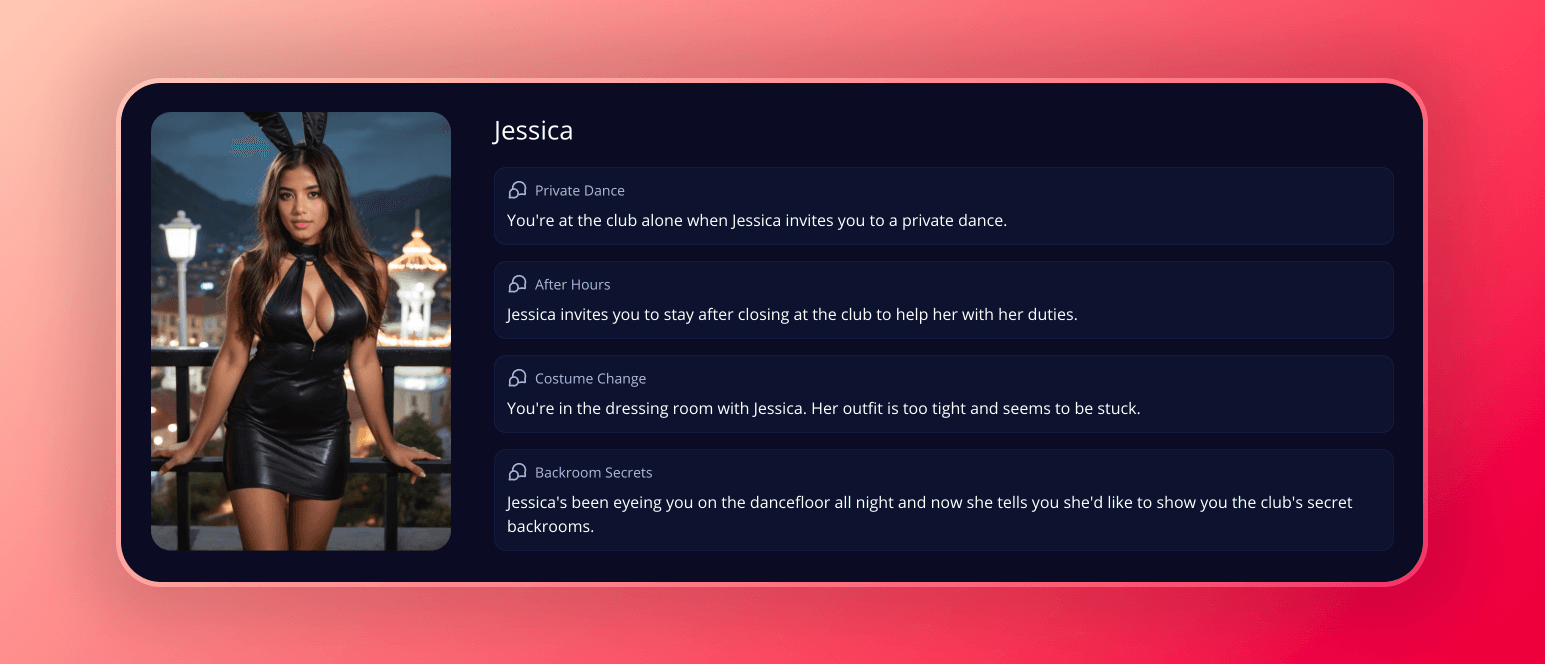Image resolution: width=1545 pixels, height=664 pixels.
Task: Open the After Hours scenario title
Action: [572, 284]
